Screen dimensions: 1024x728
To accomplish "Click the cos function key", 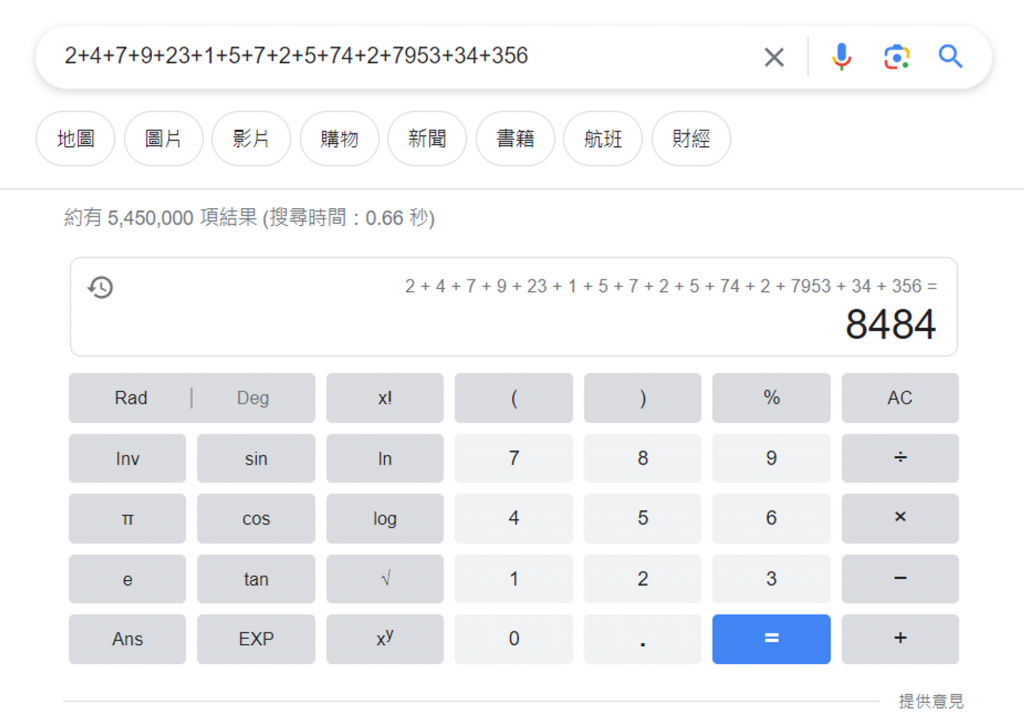I will point(256,518).
